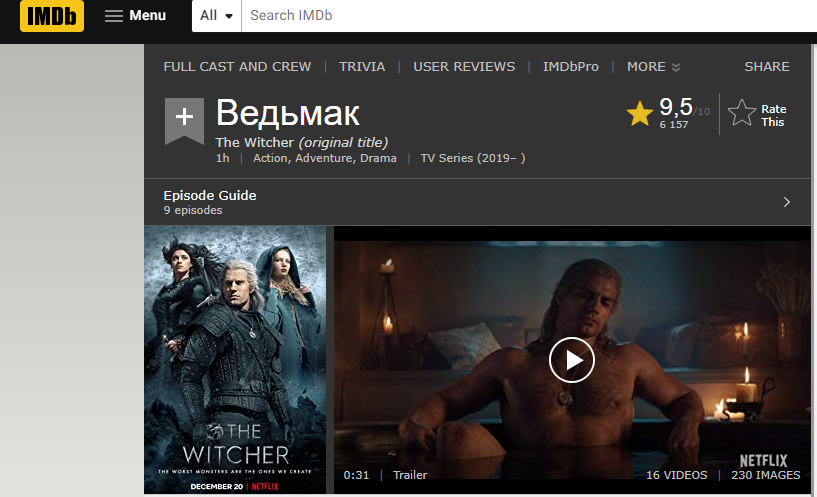The image size is (817, 497).
Task: Click the Episode Guide heading
Action: coord(210,195)
